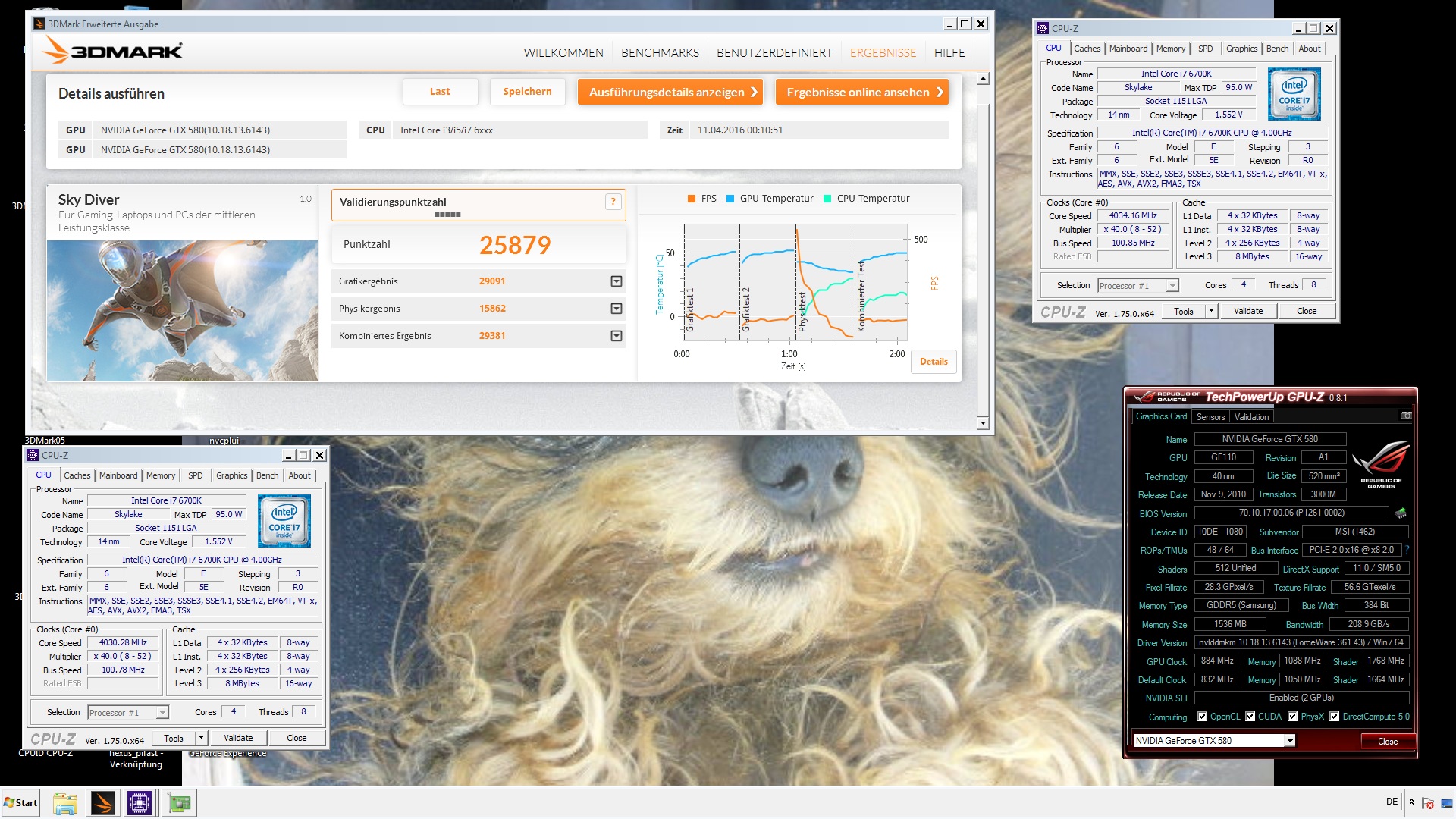
Task: Open the Validierungspunktzahl help question mark
Action: [613, 202]
